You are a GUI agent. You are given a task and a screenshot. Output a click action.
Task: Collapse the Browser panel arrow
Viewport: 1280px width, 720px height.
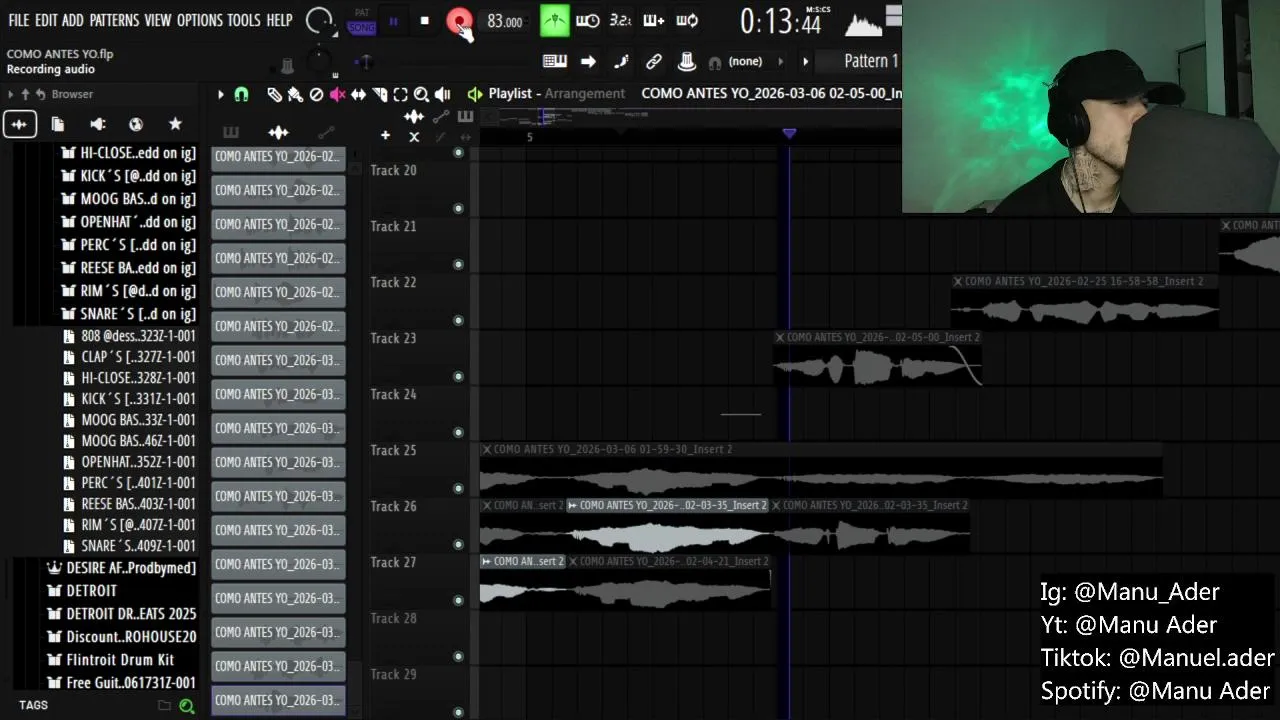tap(10, 94)
